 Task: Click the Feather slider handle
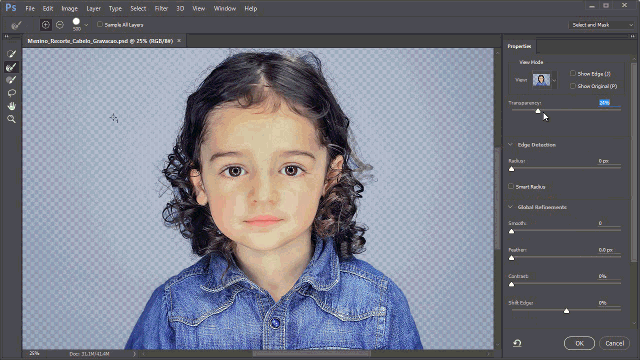[x=511, y=258]
